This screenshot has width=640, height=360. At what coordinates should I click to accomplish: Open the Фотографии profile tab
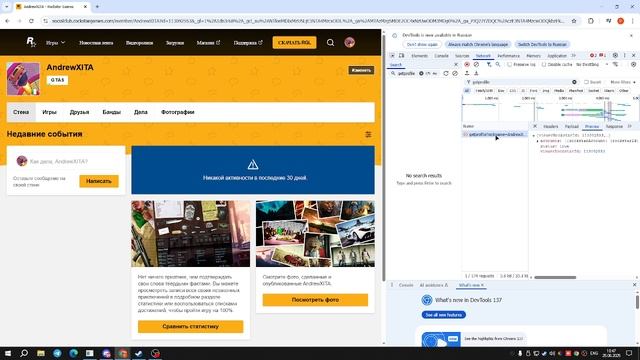coord(178,112)
